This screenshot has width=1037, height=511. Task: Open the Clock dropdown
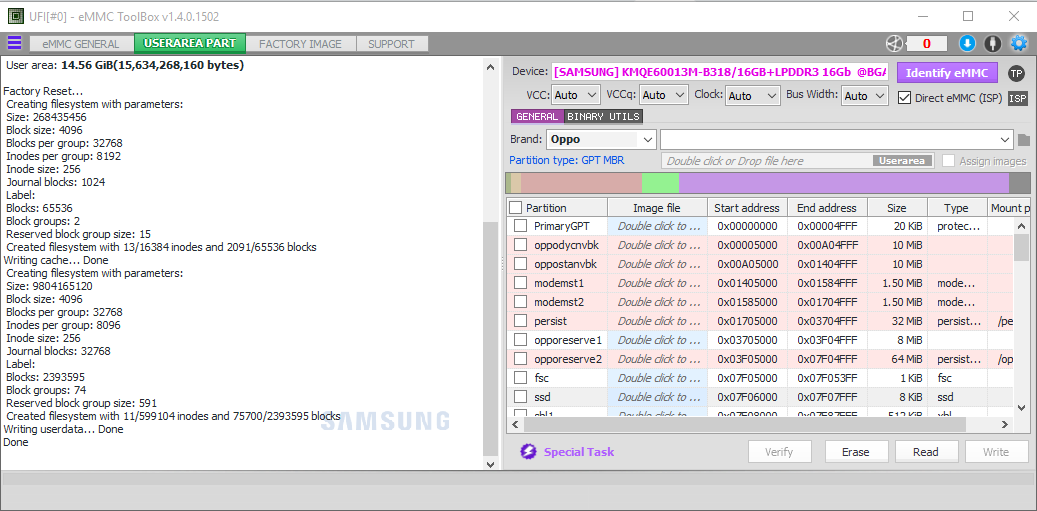753,95
